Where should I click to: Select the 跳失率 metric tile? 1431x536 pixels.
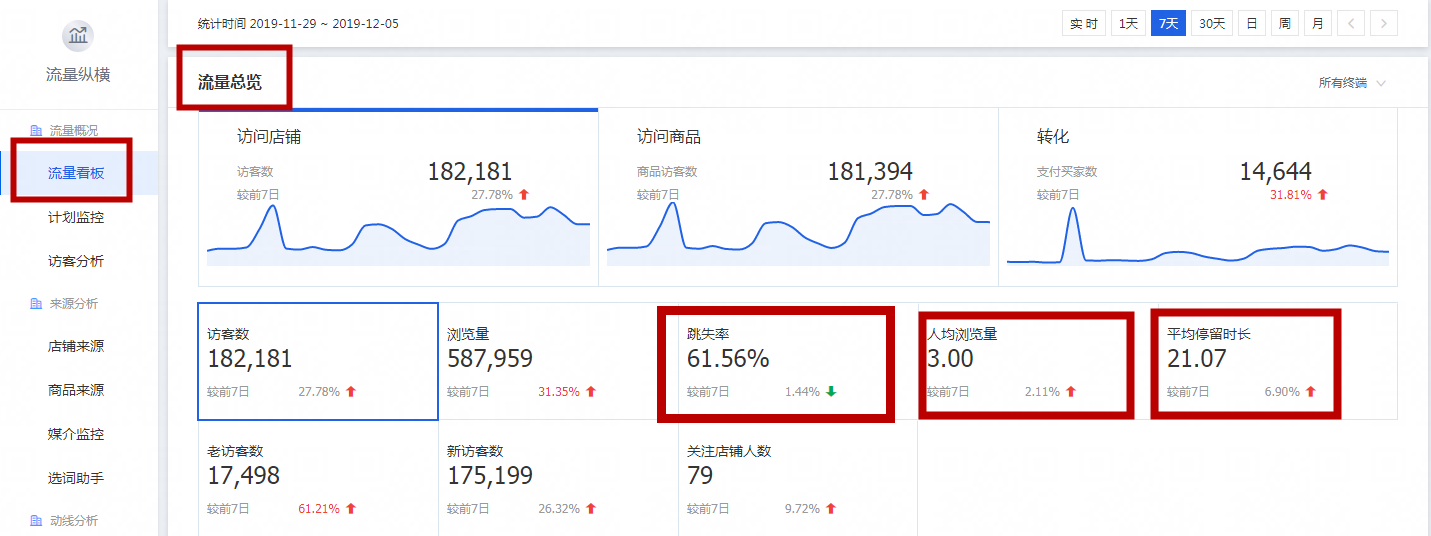(798, 361)
